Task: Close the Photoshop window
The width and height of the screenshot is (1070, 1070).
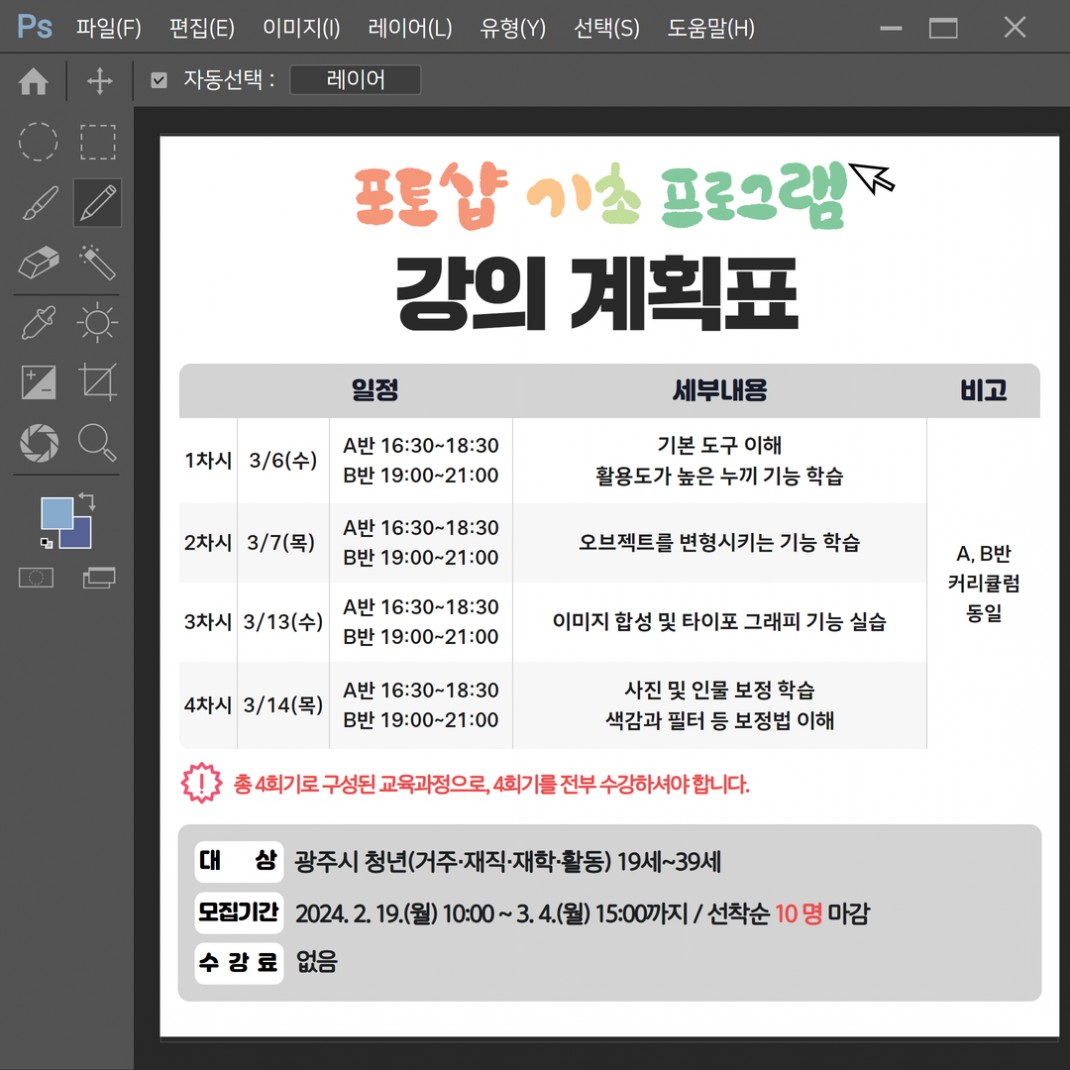Action: (1015, 27)
